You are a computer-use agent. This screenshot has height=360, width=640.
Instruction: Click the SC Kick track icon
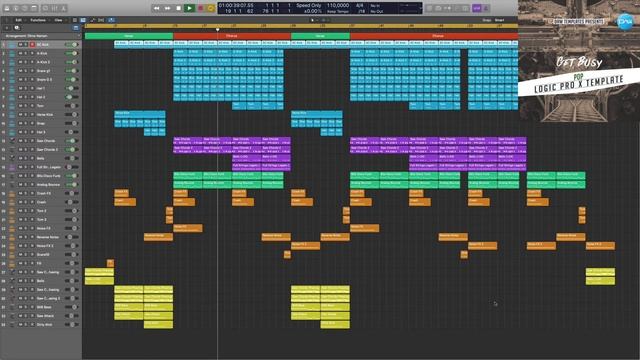tap(12, 44)
